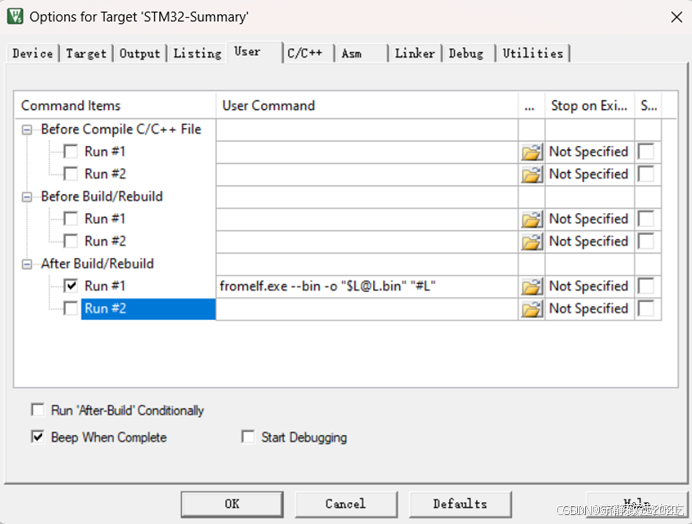
Task: Click the Keil uVision icon in title bar
Action: pyautogui.click(x=15, y=16)
